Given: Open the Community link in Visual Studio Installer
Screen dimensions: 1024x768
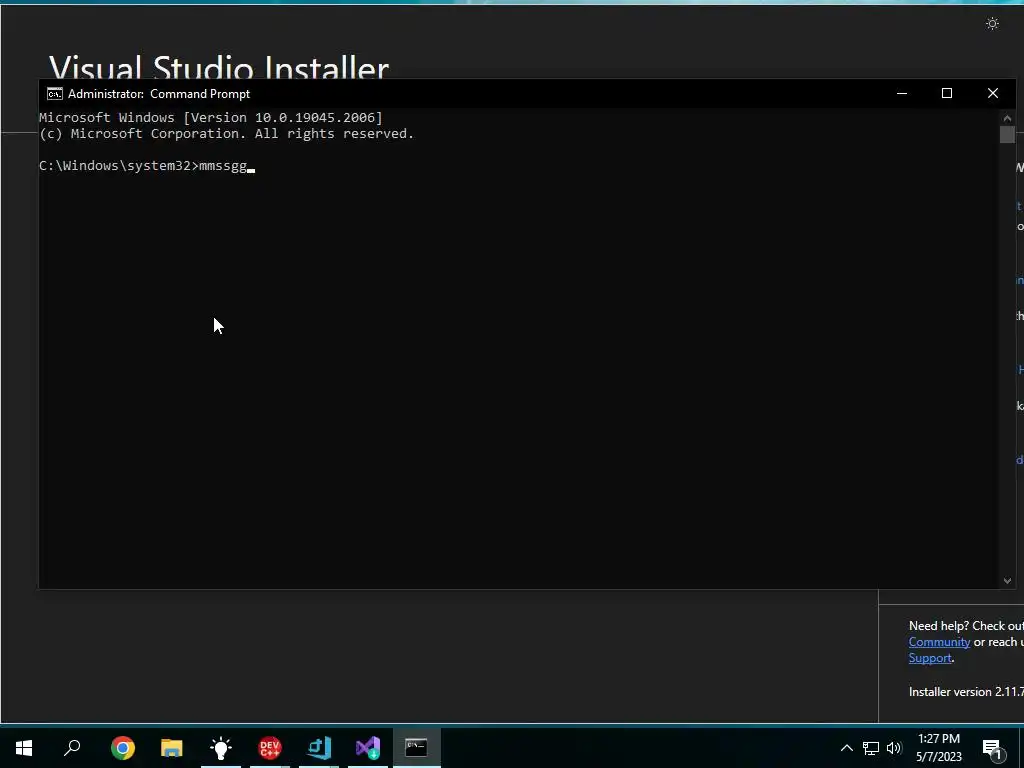Looking at the screenshot, I should click(939, 642).
